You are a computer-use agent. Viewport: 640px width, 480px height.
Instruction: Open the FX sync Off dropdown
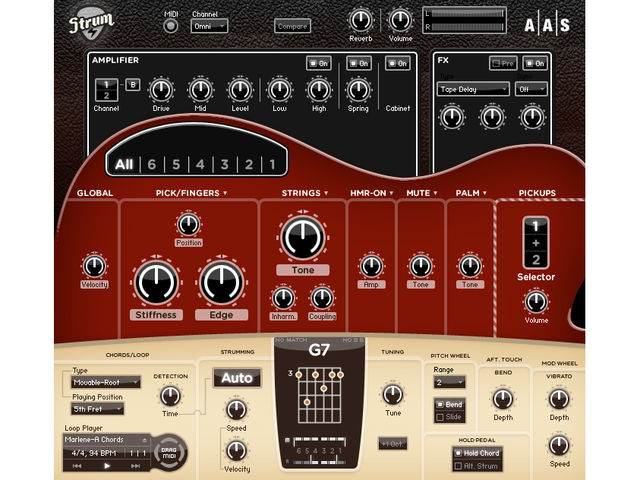click(x=531, y=89)
